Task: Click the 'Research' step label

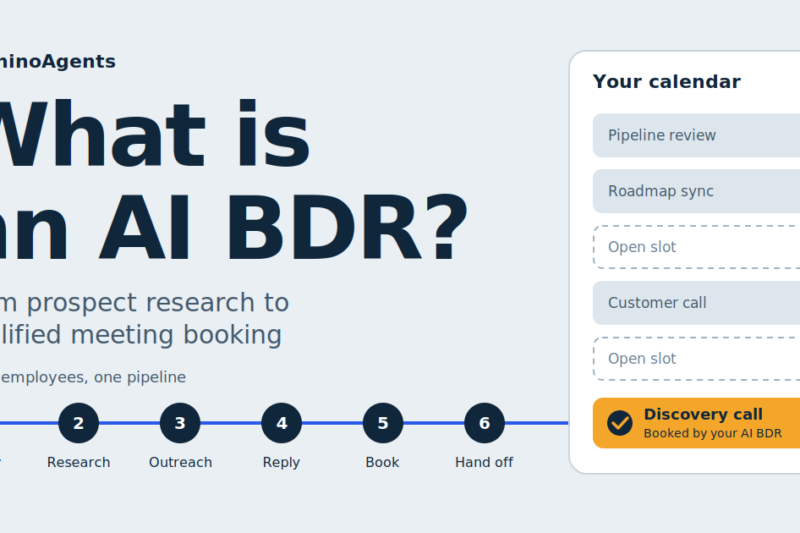Action: (78, 462)
